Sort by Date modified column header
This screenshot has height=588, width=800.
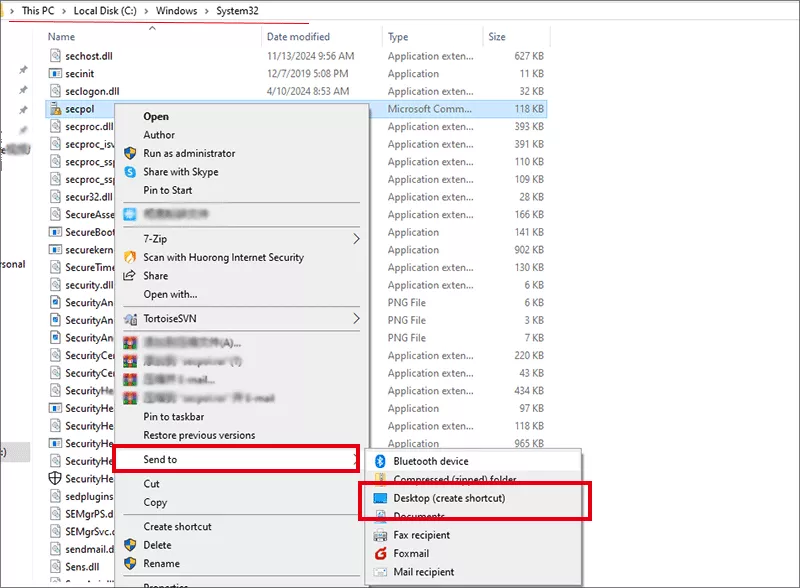pos(298,37)
